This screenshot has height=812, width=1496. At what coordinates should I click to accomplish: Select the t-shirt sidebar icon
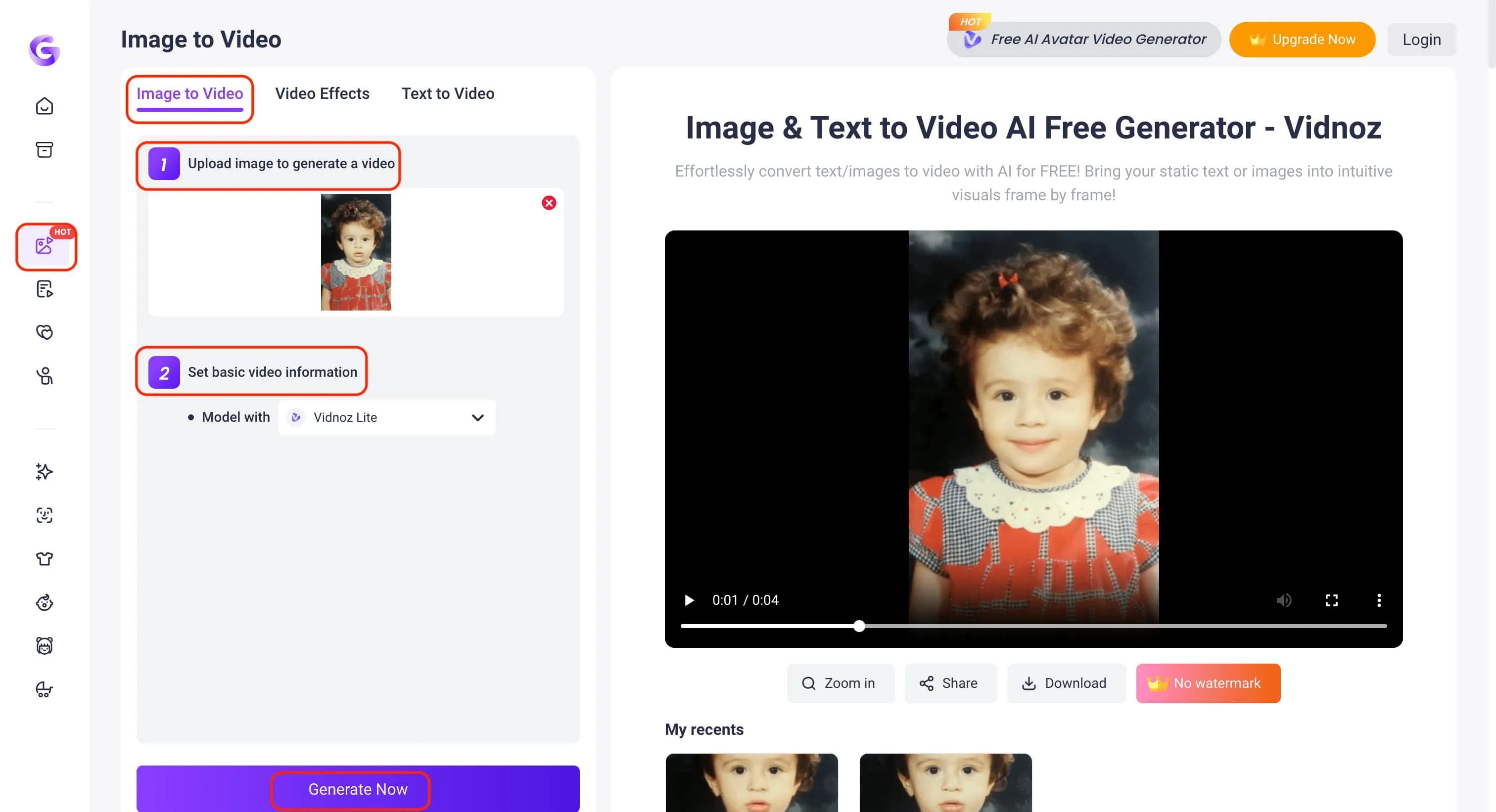tap(44, 558)
